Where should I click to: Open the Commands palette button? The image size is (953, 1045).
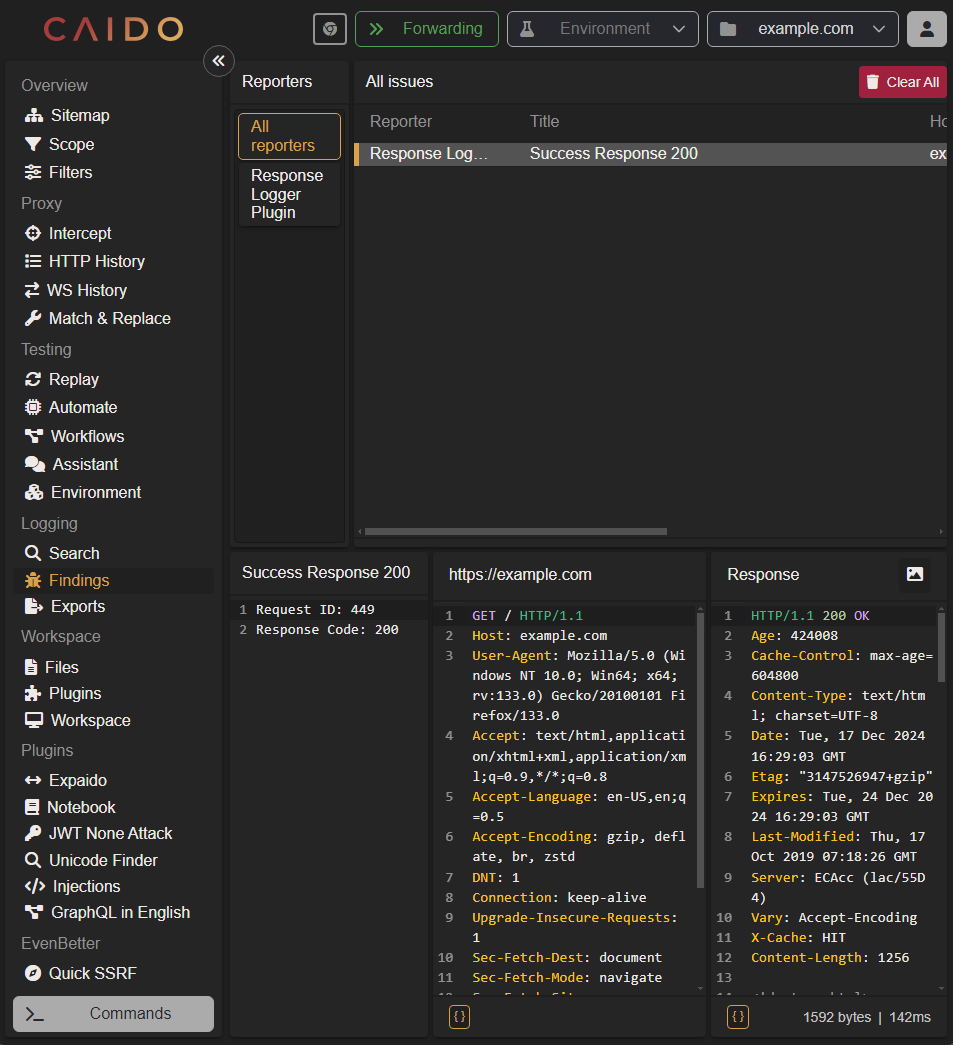coord(114,1013)
